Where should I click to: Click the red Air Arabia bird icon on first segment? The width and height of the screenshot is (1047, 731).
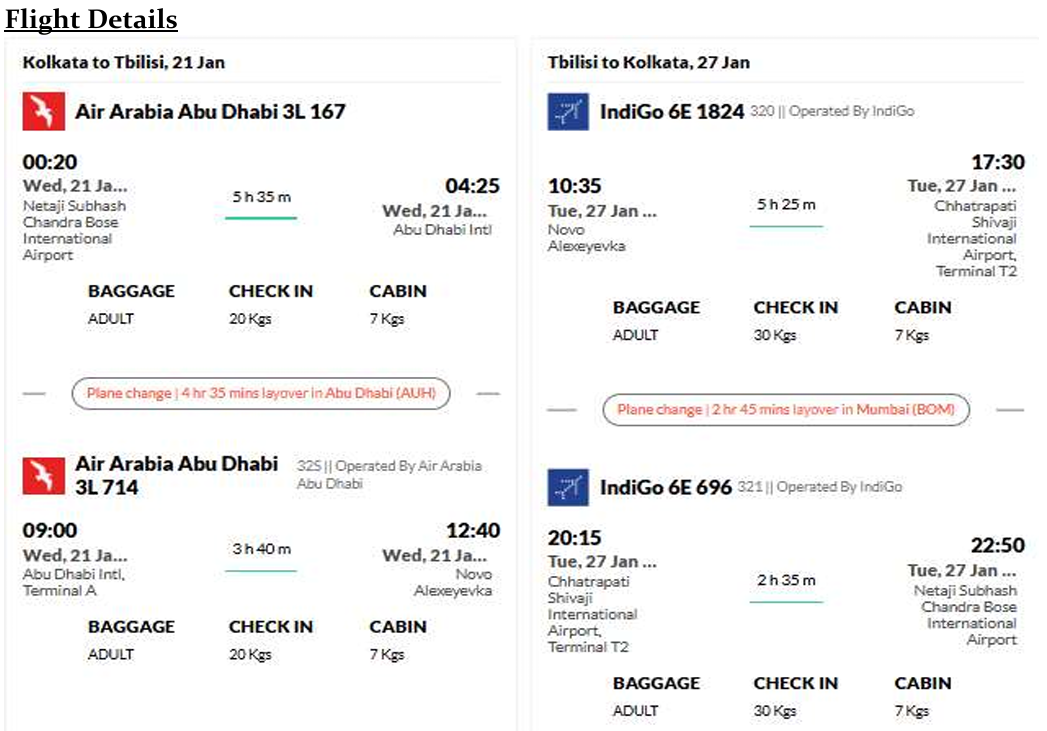tap(41, 111)
